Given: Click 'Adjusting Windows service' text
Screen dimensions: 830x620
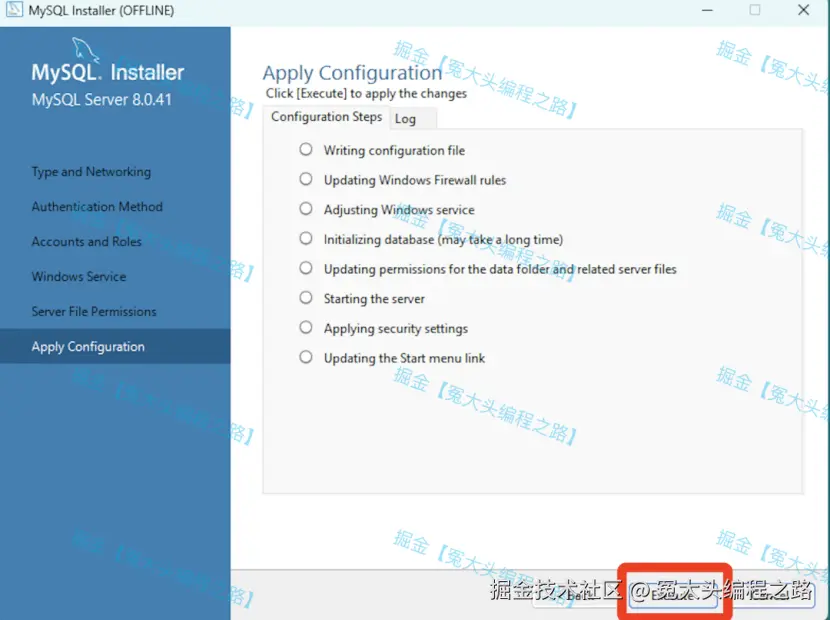Looking at the screenshot, I should tap(399, 210).
